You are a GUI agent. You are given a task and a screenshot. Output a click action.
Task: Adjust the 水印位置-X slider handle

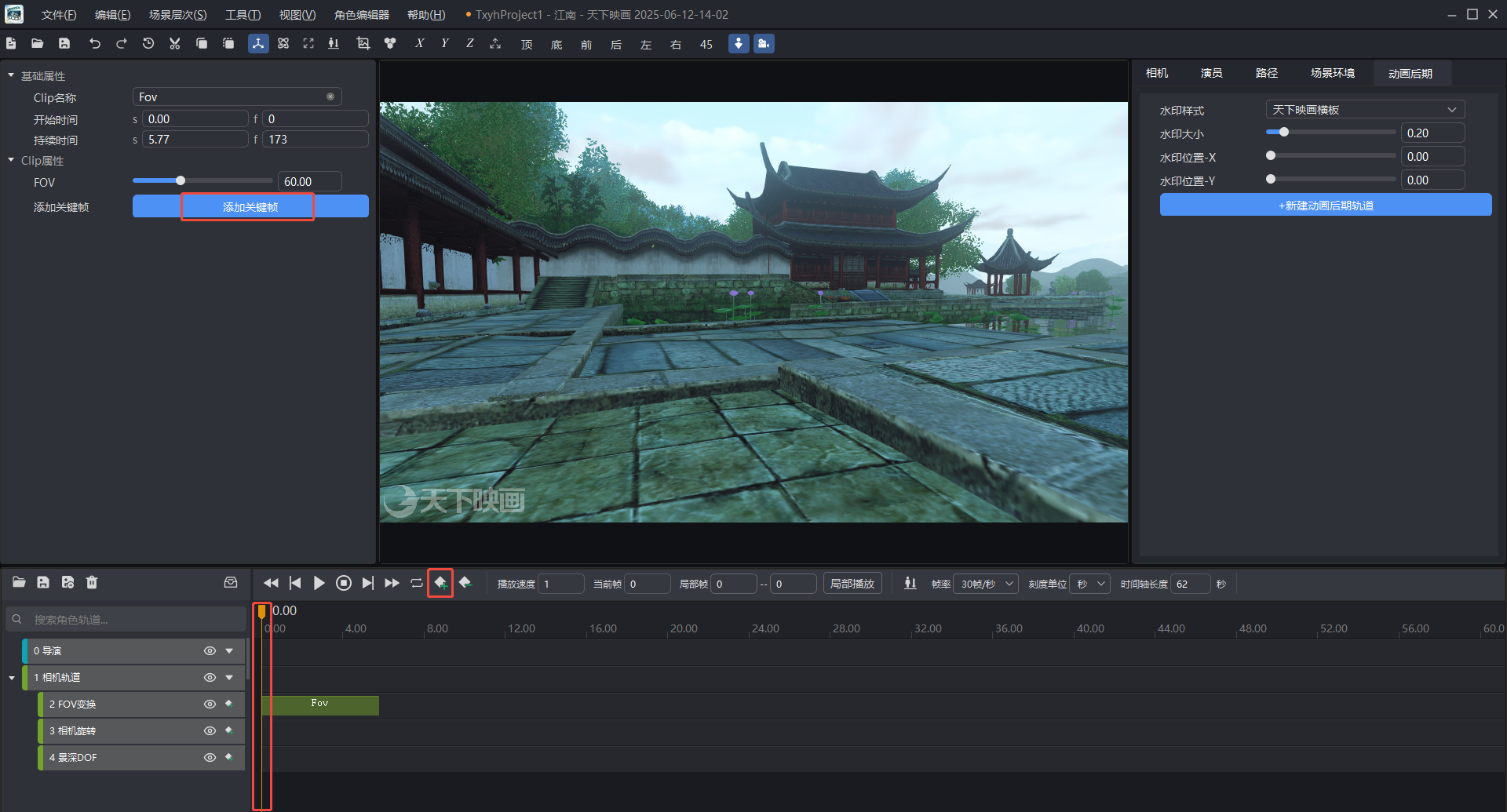coord(1271,156)
